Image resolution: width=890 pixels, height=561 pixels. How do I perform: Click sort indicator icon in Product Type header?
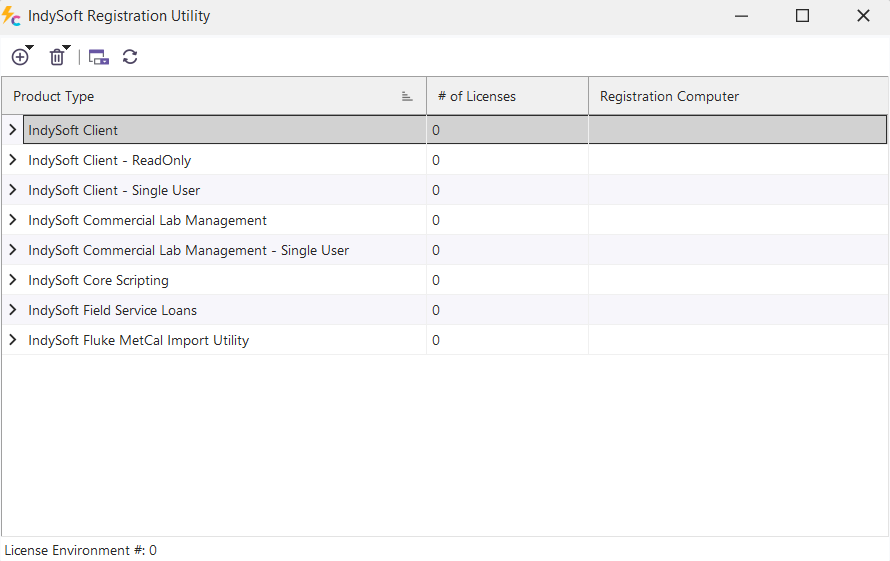[407, 96]
